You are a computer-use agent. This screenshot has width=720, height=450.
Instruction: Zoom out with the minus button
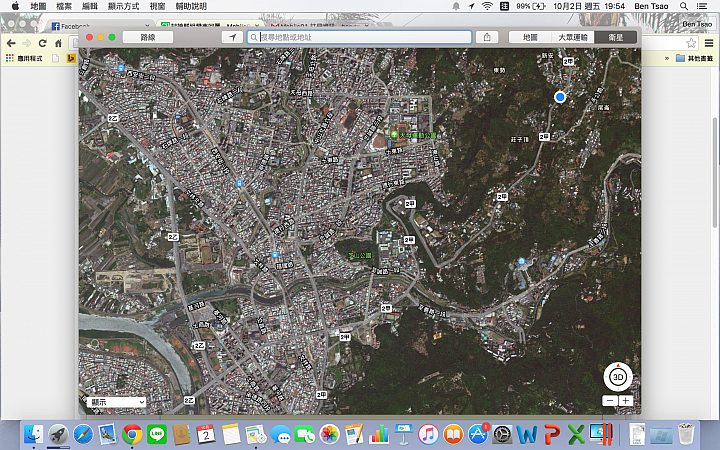coord(610,401)
